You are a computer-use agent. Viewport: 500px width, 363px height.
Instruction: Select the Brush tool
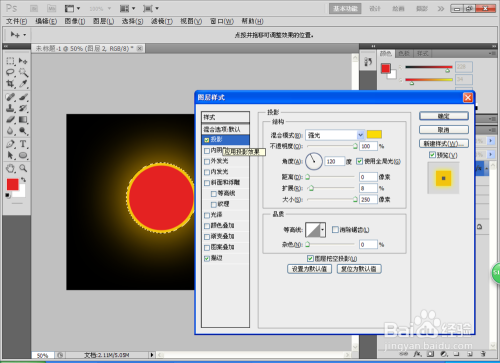click(23, 97)
